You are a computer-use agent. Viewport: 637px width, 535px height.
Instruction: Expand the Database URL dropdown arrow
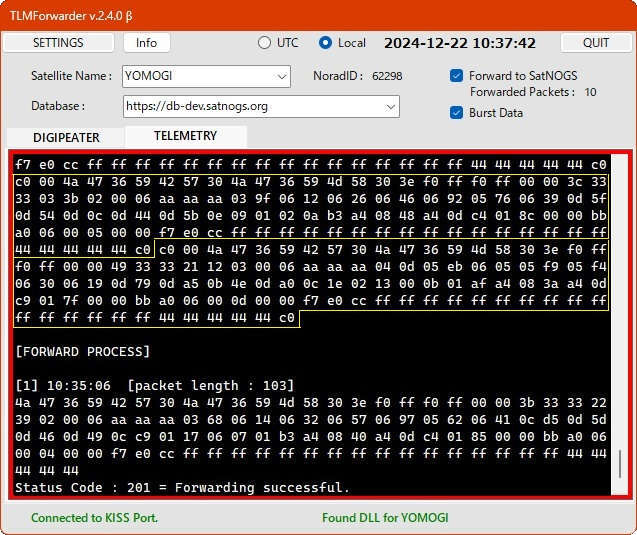tap(389, 106)
